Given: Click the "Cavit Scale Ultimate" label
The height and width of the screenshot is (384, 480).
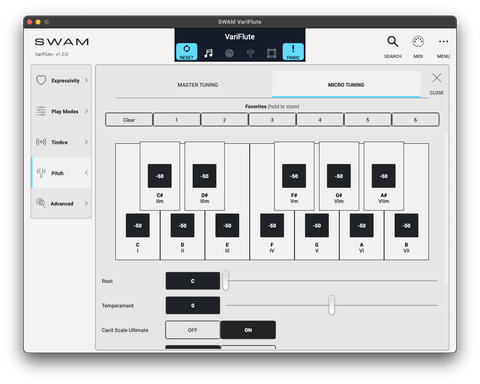Looking at the screenshot, I should pos(125,330).
